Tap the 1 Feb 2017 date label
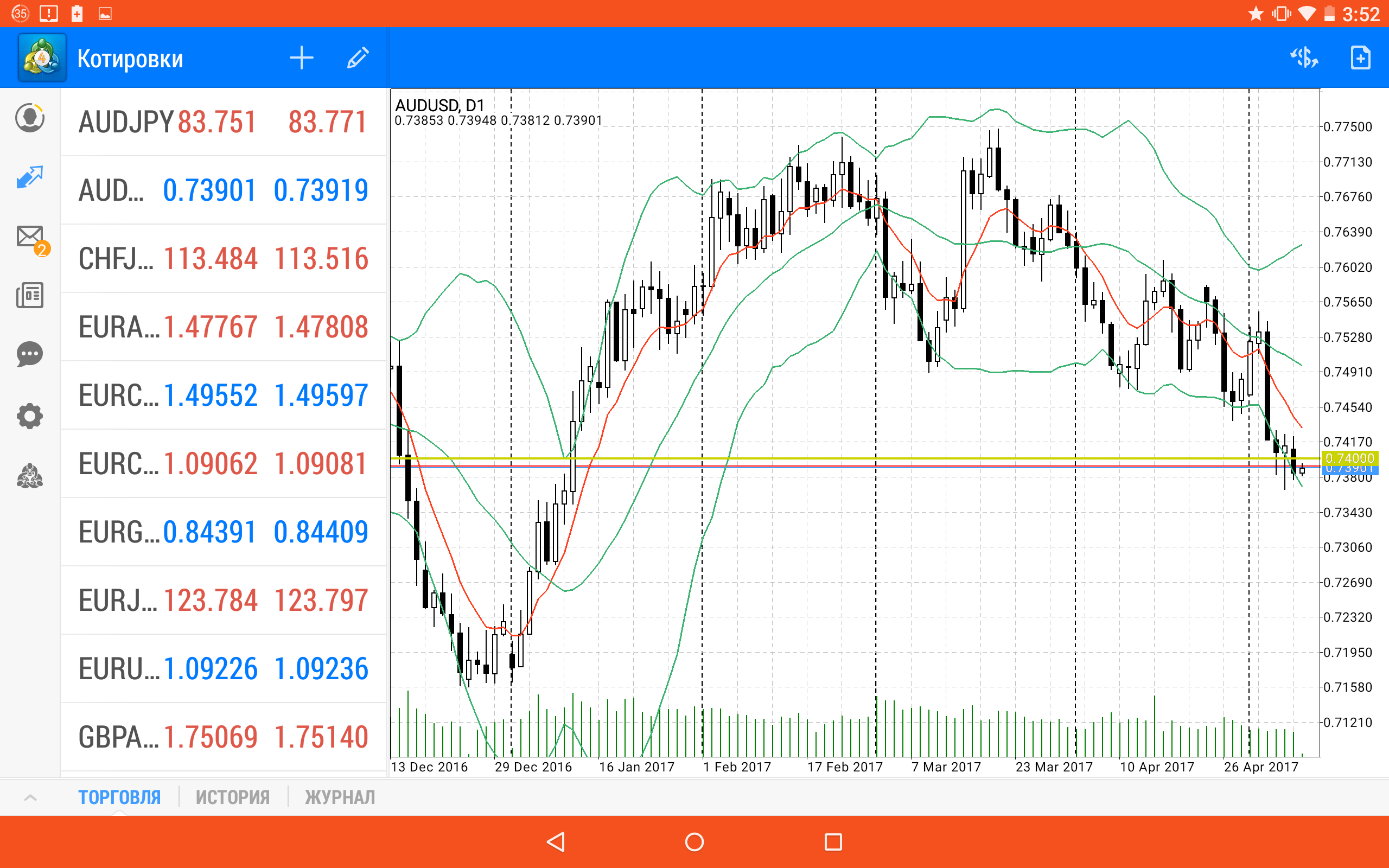 [737, 767]
